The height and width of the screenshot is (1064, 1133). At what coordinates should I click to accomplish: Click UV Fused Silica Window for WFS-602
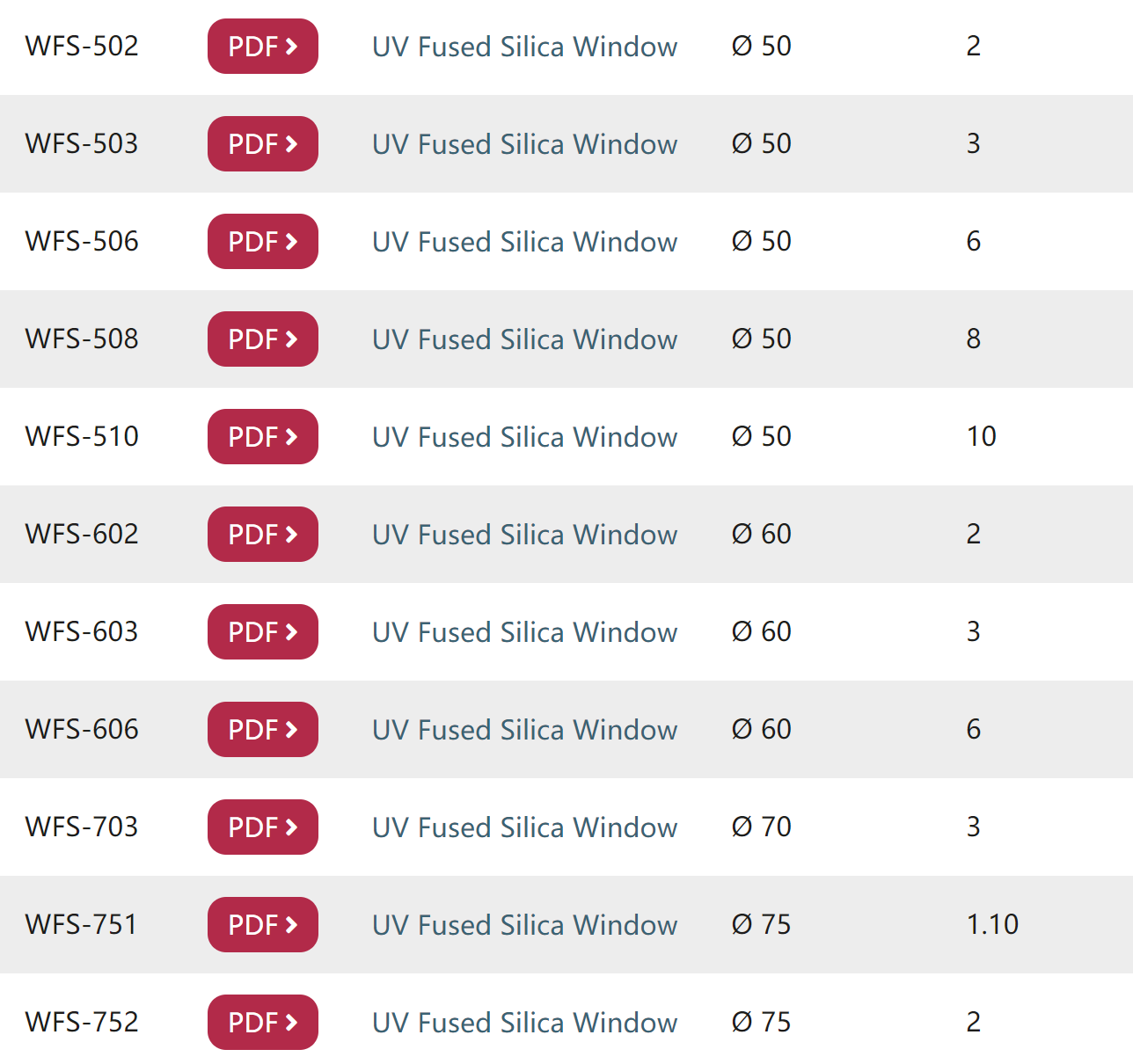point(524,535)
